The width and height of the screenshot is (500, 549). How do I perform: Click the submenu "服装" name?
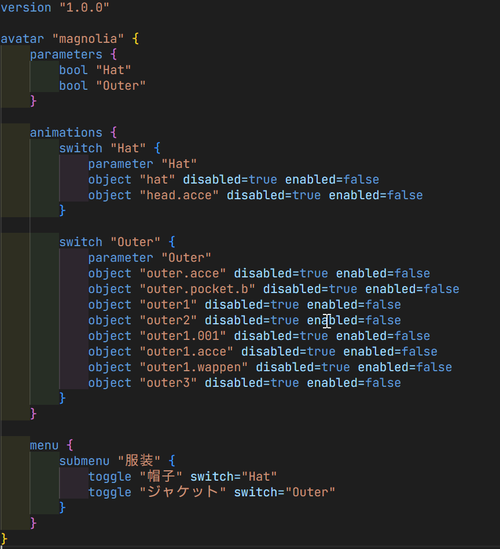[139, 461]
